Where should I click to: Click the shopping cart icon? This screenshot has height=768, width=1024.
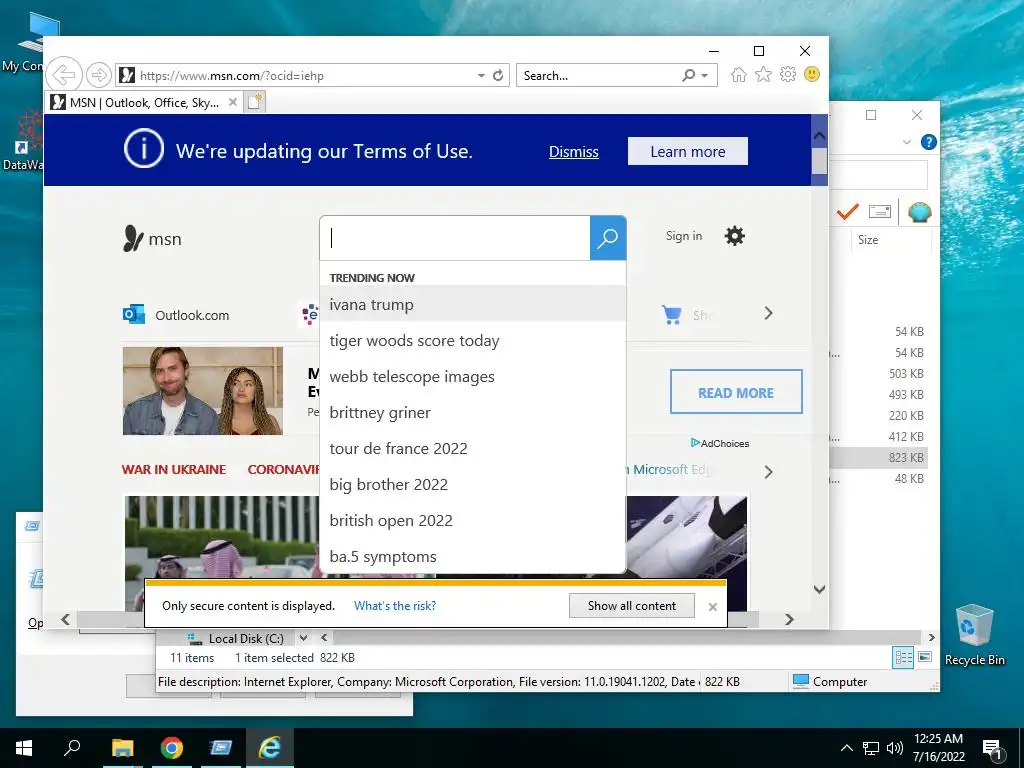pos(671,315)
